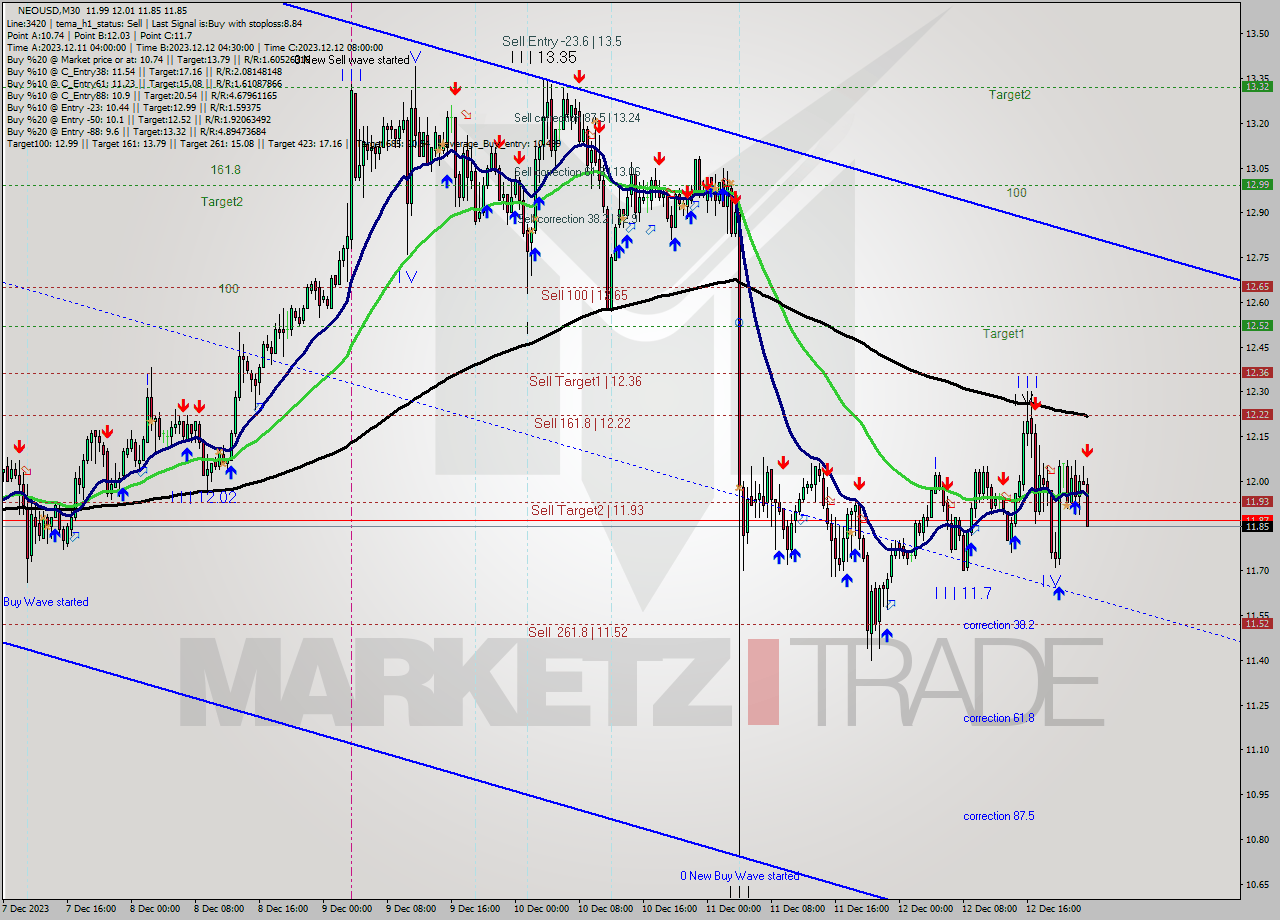
Task: Select 'Sell correction 38.2 | 12.91' label
Action: tap(577, 218)
